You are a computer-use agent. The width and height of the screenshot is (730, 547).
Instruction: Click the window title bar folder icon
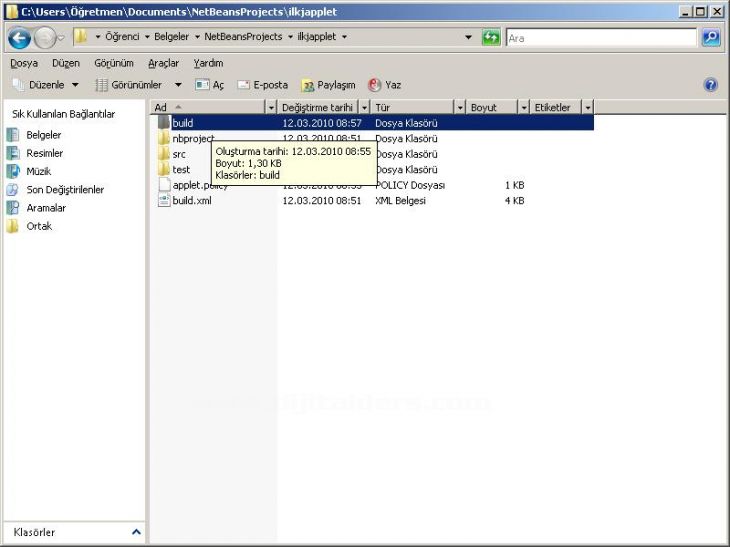point(11,12)
